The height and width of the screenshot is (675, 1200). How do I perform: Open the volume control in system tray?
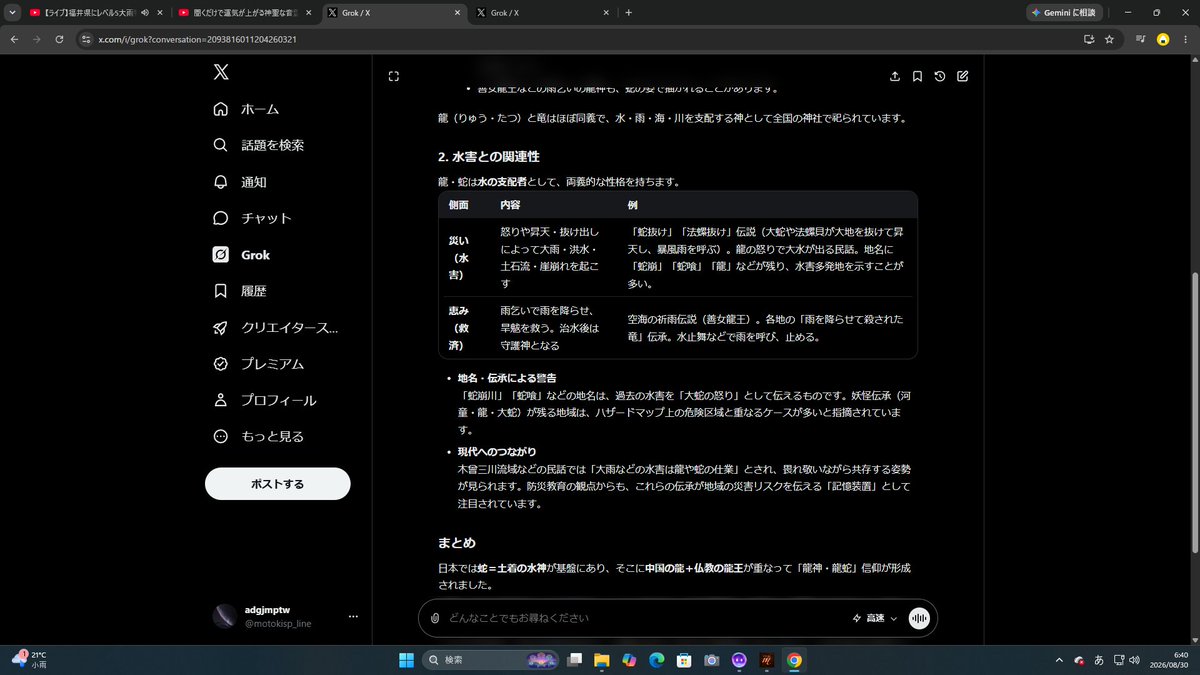click(x=1134, y=660)
